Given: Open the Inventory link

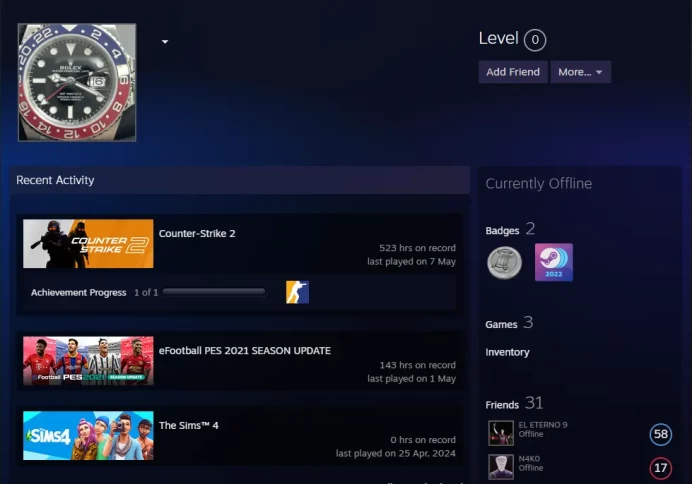Looking at the screenshot, I should click(507, 352).
